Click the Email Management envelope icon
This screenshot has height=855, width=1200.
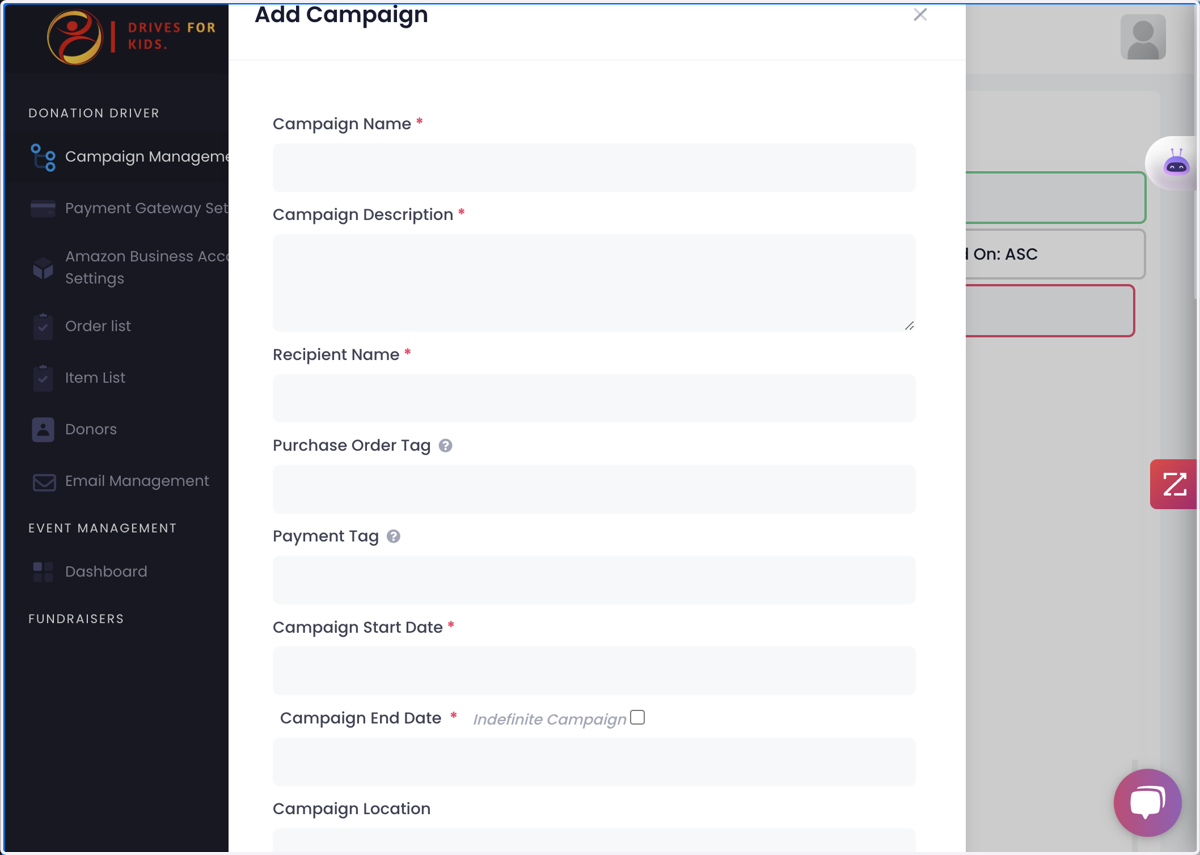pyautogui.click(x=43, y=482)
